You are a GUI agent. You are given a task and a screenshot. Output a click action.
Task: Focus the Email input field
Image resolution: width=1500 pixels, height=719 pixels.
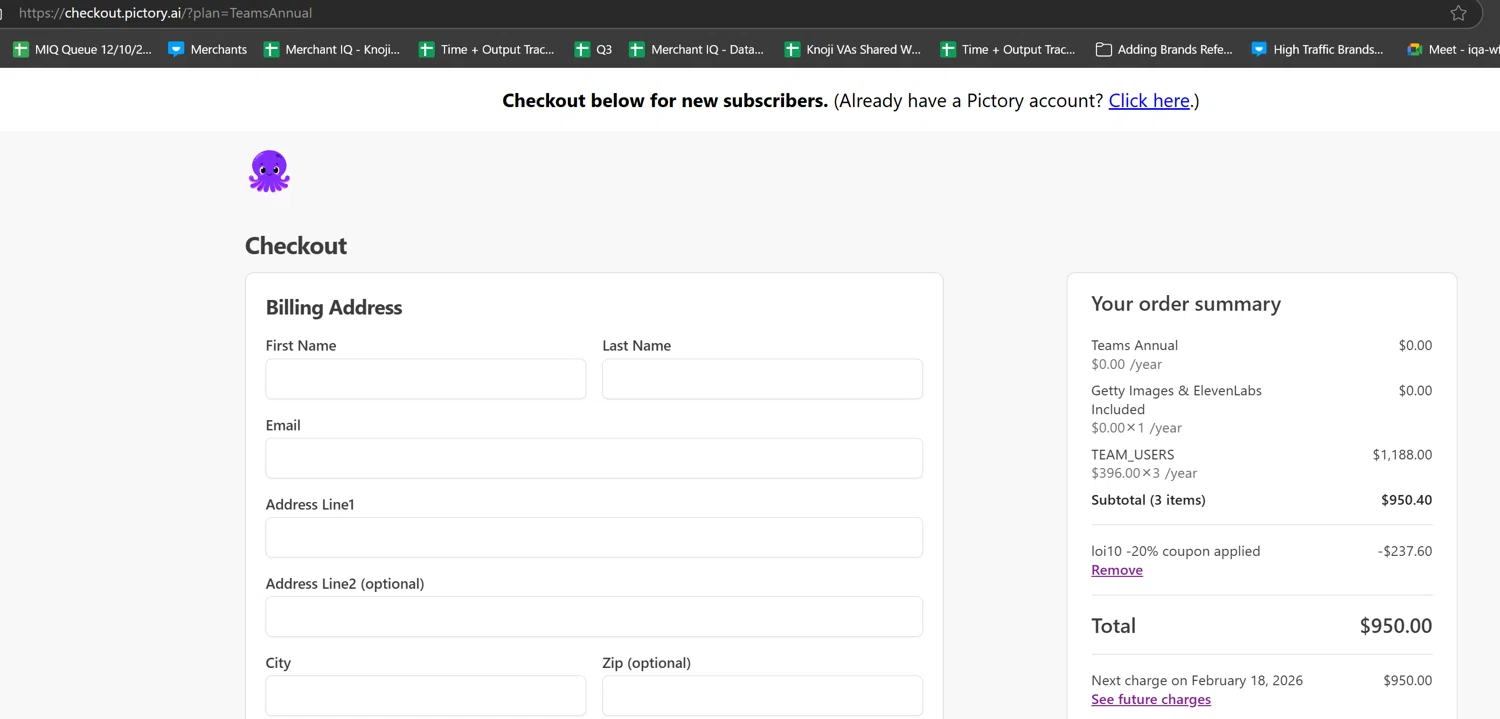pyautogui.click(x=594, y=458)
